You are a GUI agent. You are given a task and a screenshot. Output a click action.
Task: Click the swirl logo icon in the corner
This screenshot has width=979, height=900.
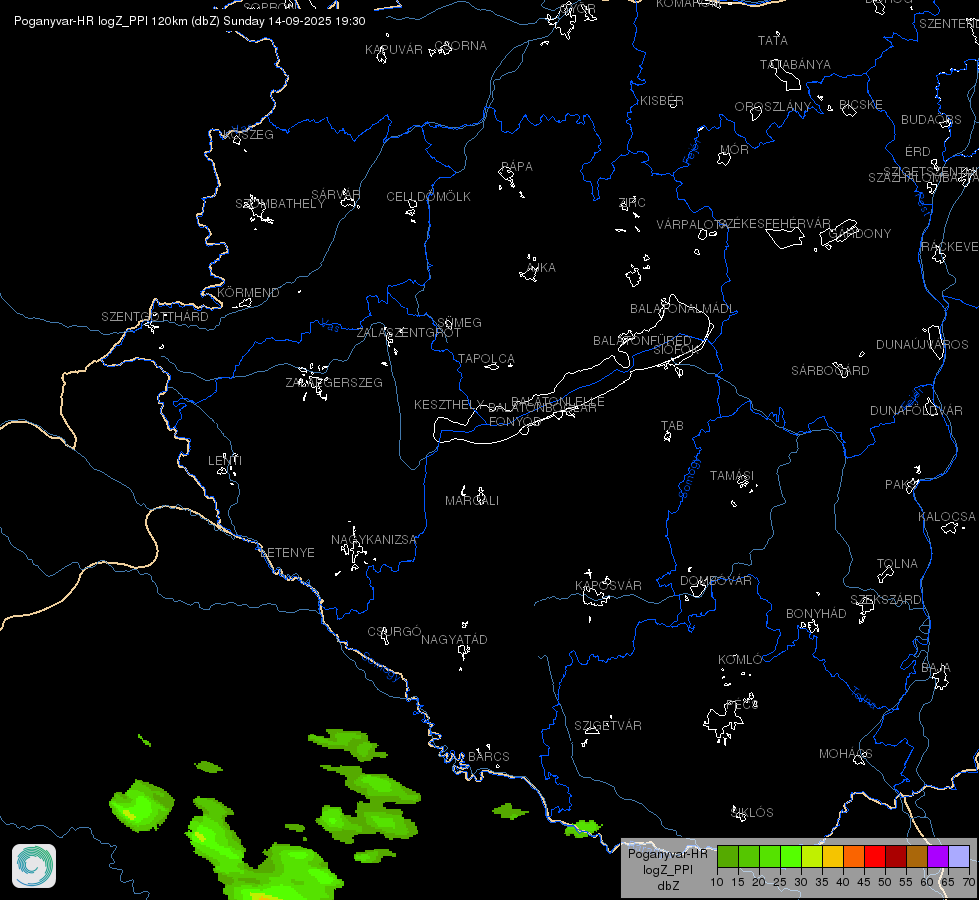tap(34, 866)
